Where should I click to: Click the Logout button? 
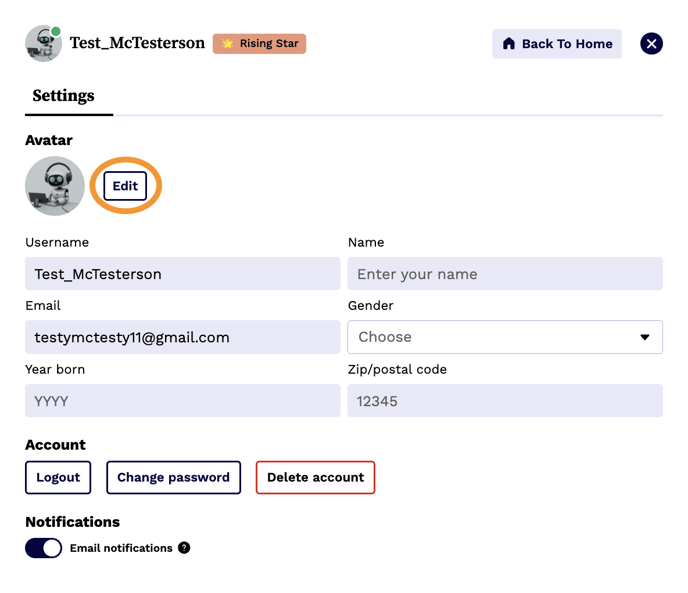click(x=58, y=477)
